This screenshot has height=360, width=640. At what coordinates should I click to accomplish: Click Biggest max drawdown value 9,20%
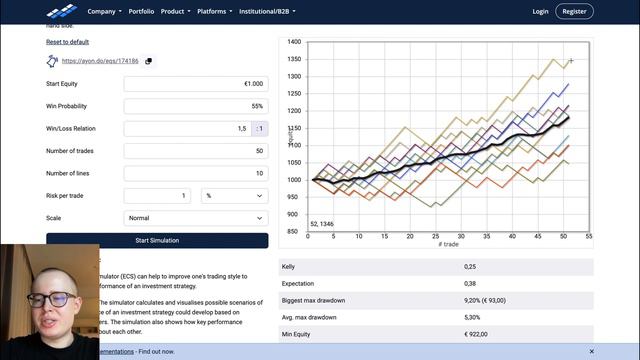pos(485,300)
